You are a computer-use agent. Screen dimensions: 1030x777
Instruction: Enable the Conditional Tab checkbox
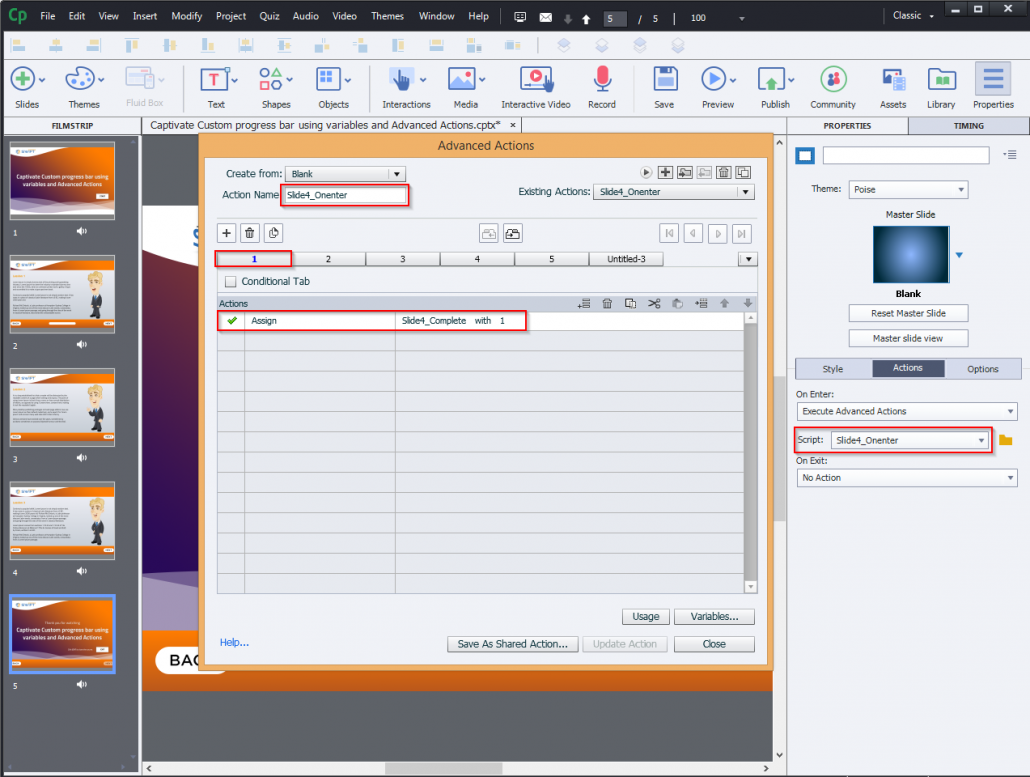[229, 281]
